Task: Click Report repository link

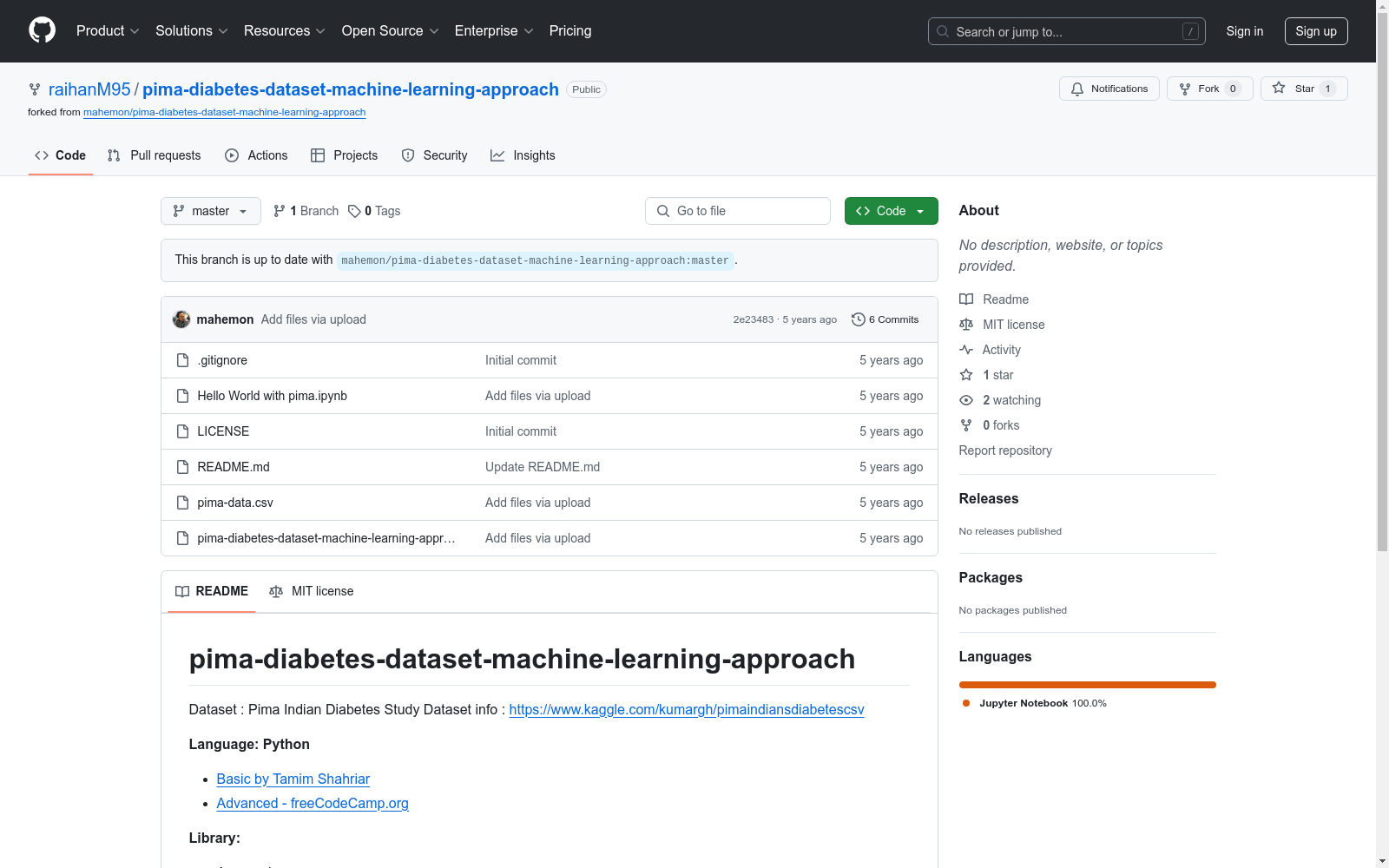Action: point(1005,450)
